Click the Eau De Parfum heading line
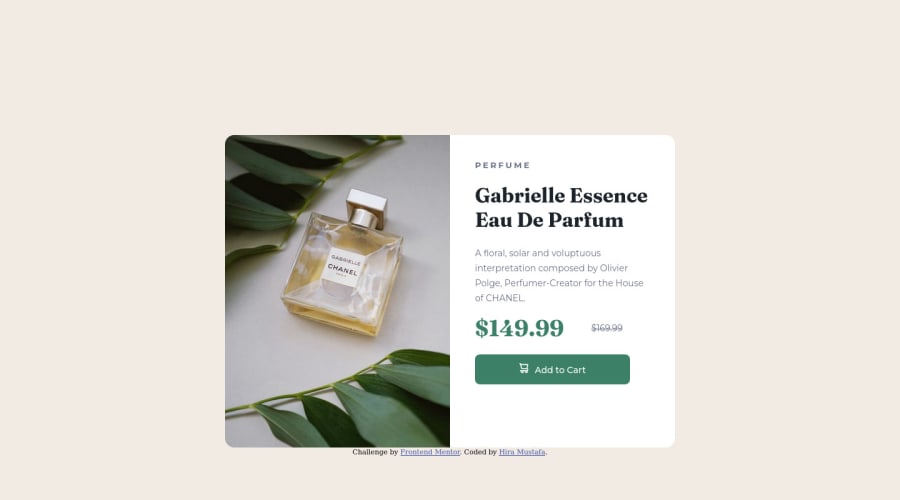The height and width of the screenshot is (500, 900). pyautogui.click(x=549, y=220)
